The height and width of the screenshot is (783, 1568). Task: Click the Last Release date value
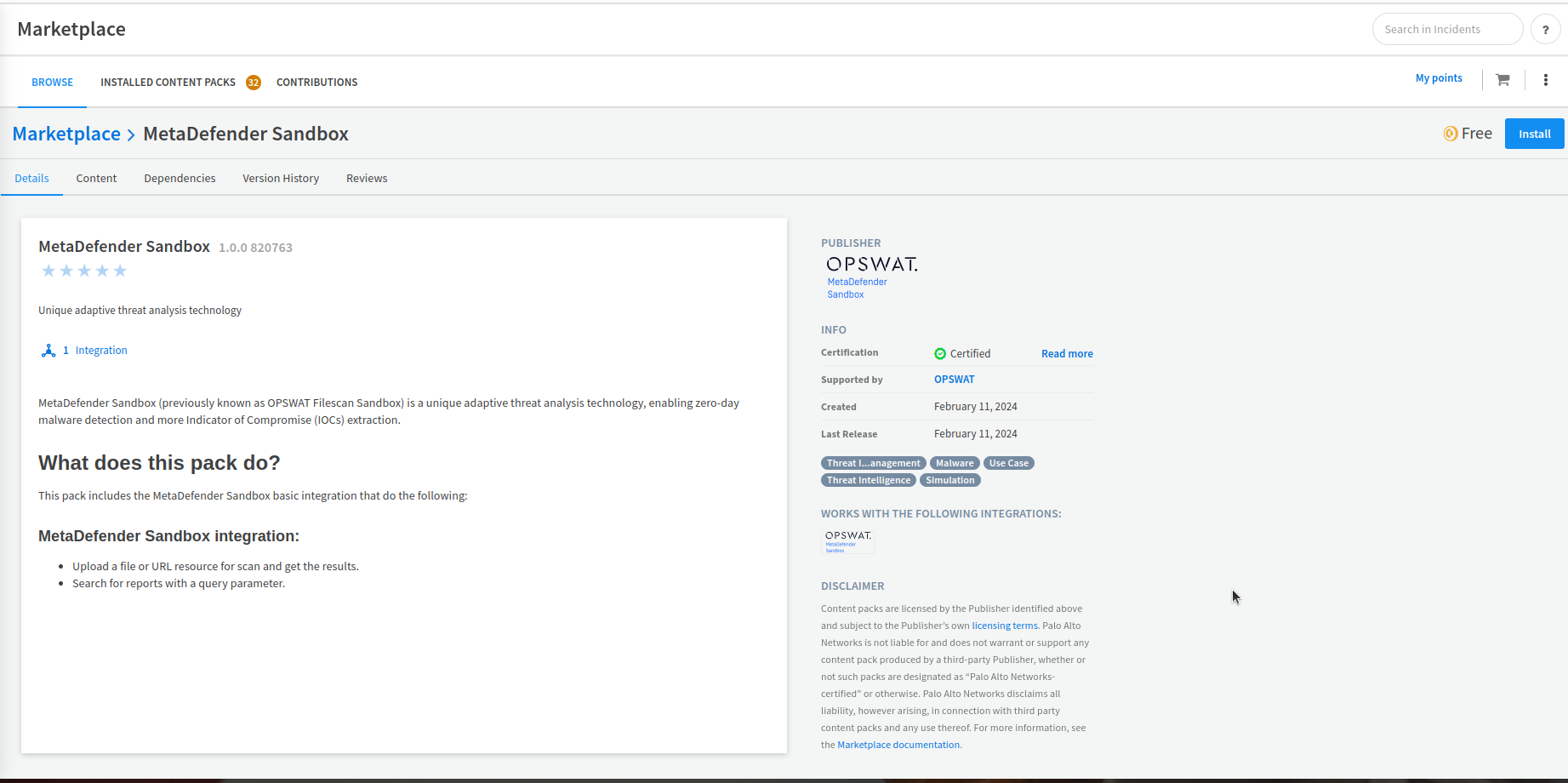(x=976, y=434)
